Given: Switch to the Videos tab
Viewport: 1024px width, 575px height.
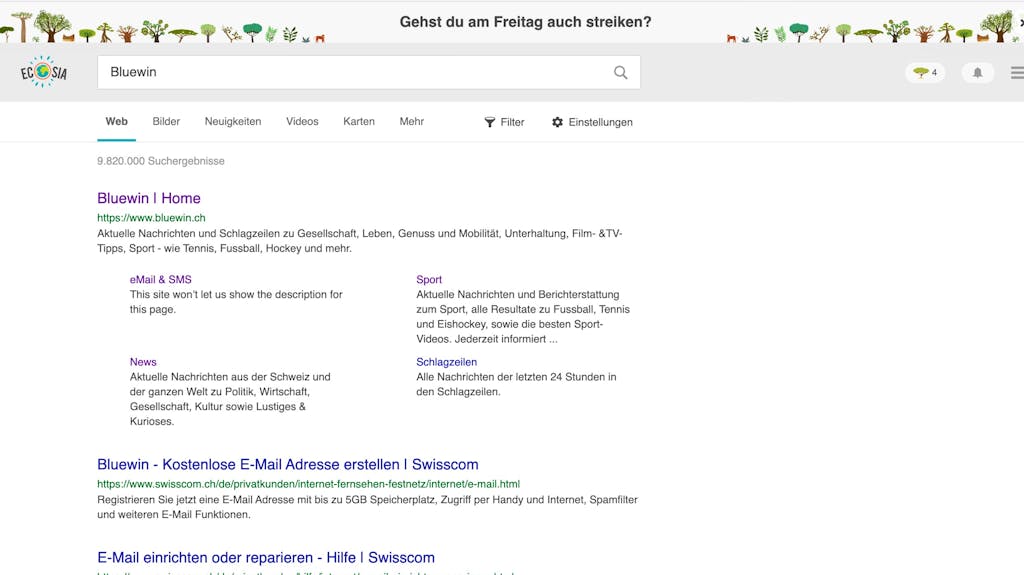Looking at the screenshot, I should (302, 122).
